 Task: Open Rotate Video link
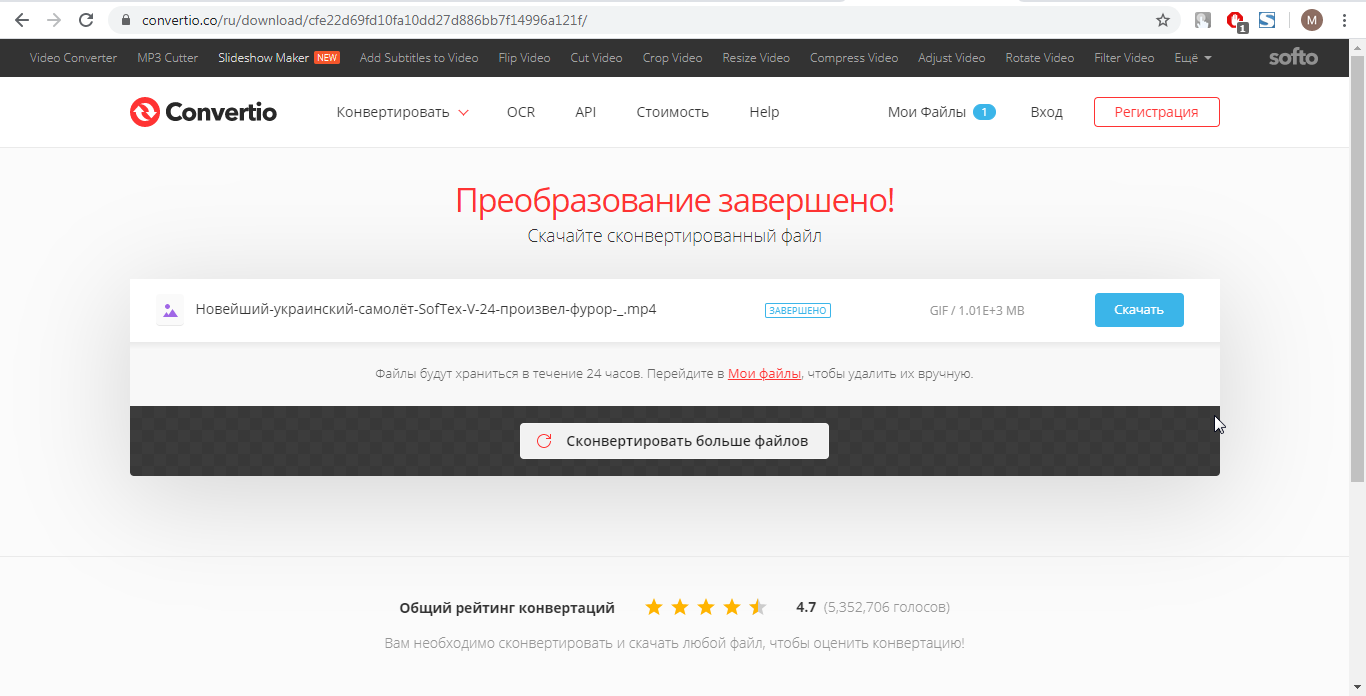tap(1040, 58)
